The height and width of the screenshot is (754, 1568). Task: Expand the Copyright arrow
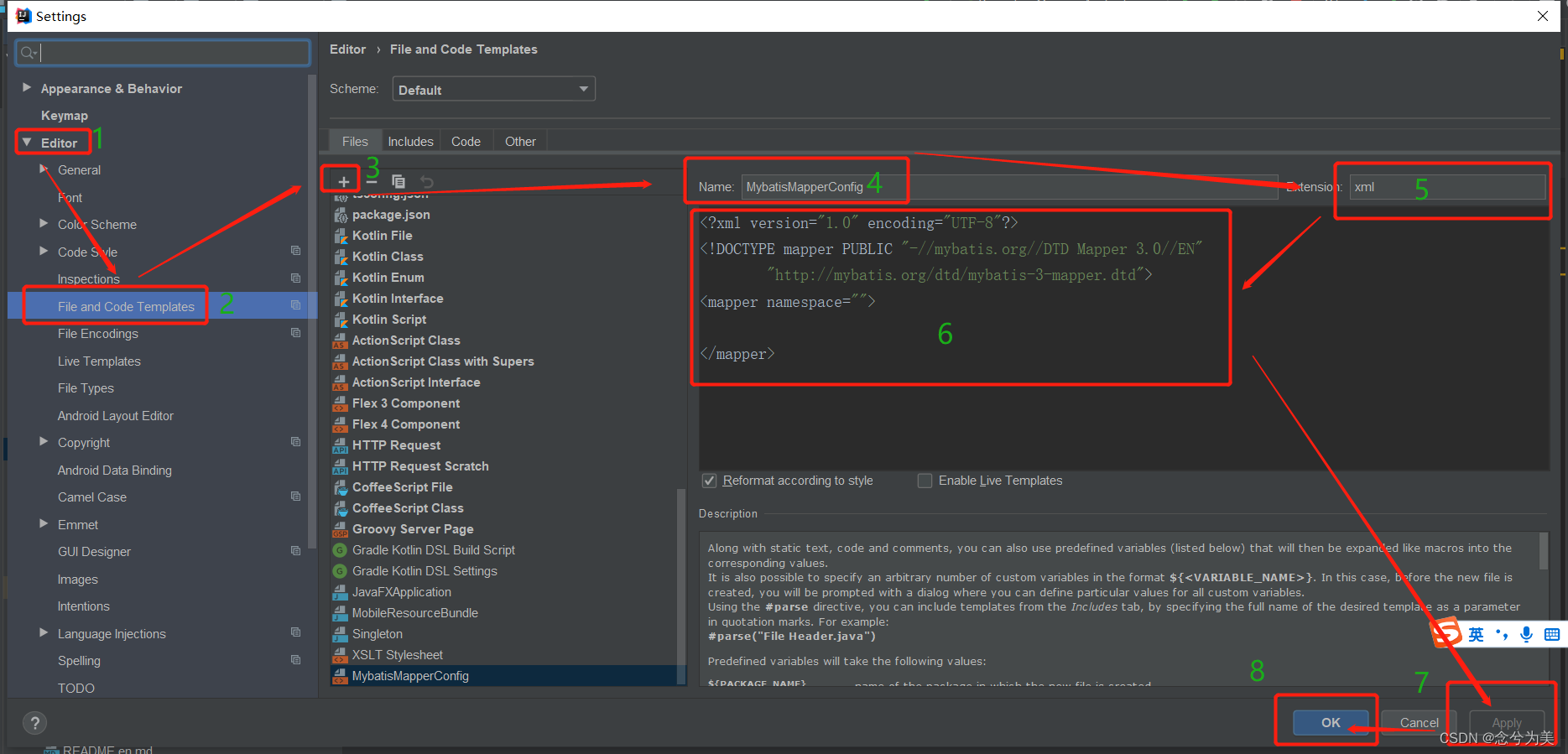point(44,441)
